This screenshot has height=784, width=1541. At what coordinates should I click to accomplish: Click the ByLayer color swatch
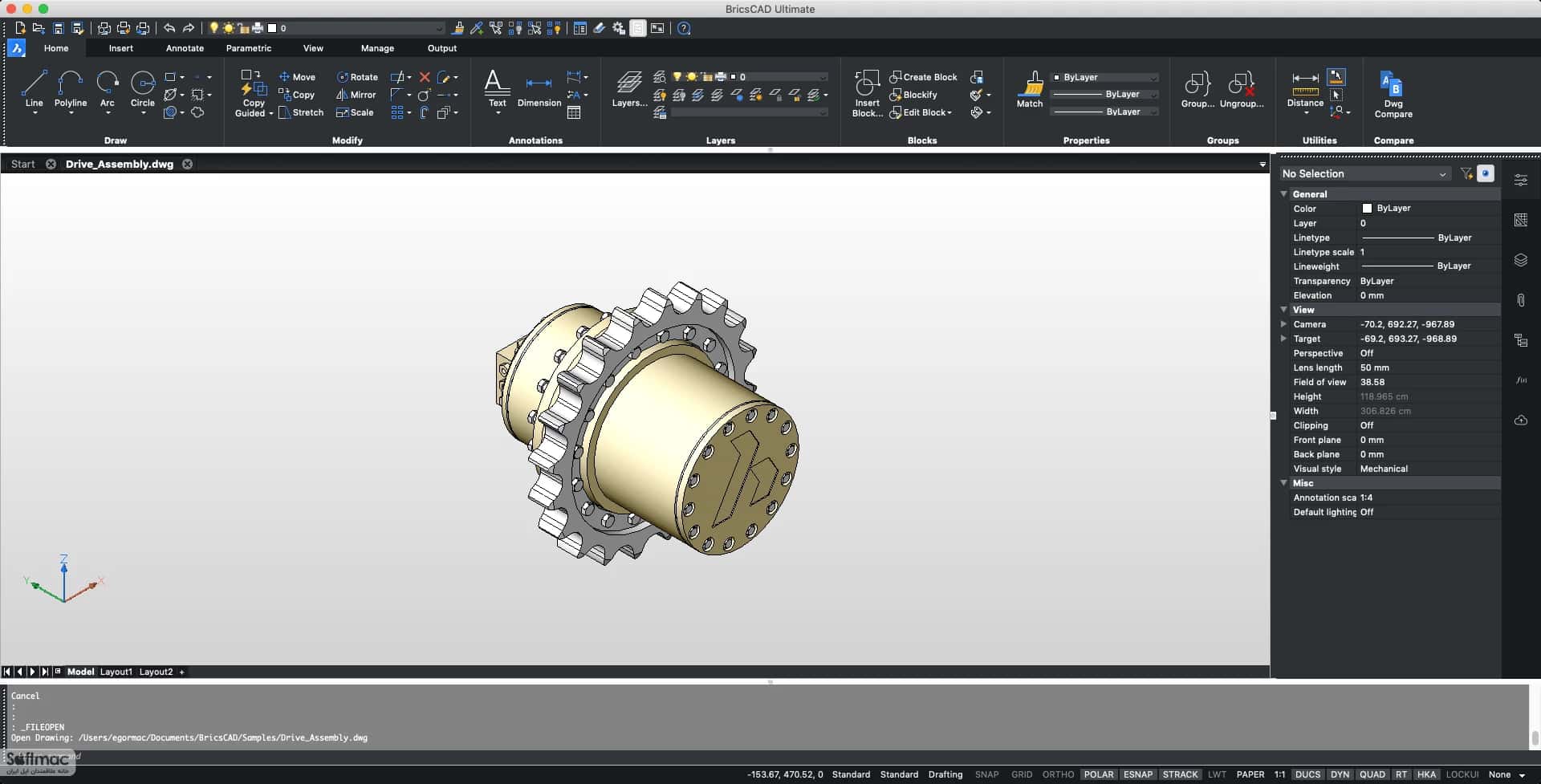tap(1367, 208)
